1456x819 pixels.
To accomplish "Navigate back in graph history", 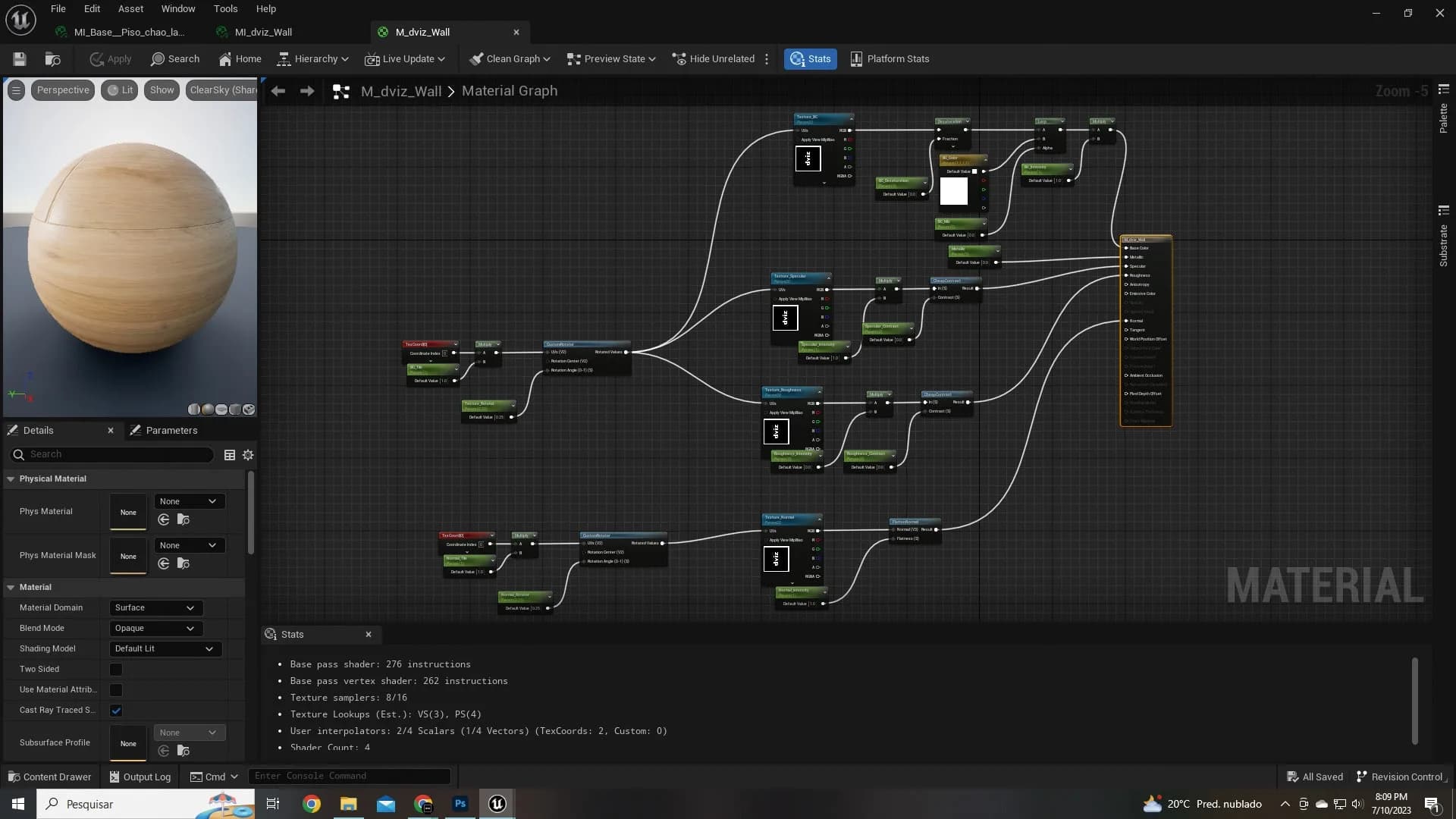I will click(278, 91).
